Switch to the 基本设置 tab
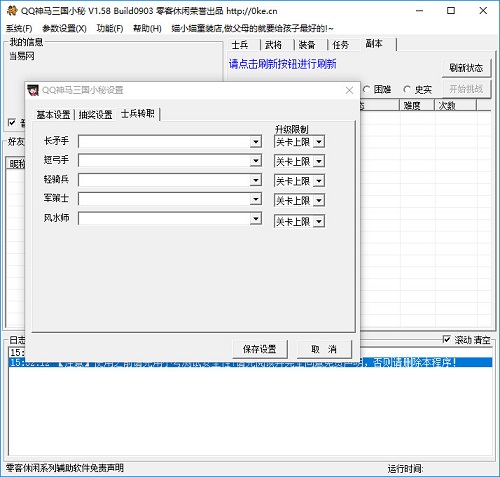This screenshot has width=500, height=477. pos(53,115)
